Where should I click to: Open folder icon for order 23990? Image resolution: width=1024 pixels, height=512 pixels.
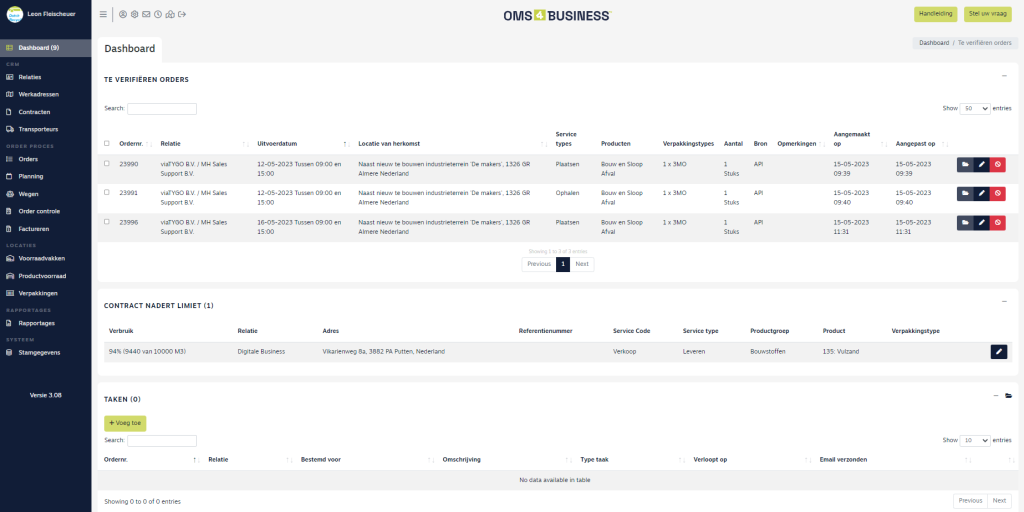click(x=965, y=164)
